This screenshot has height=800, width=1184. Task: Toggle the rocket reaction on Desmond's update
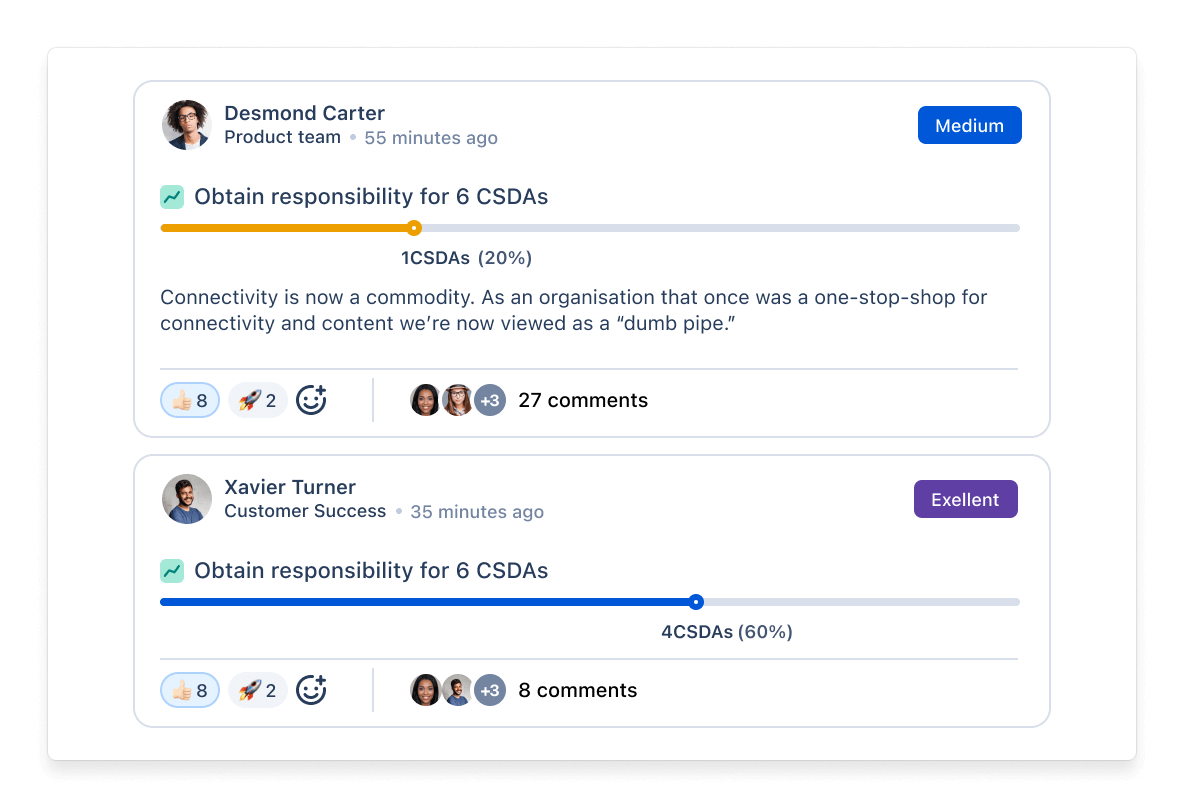(258, 400)
